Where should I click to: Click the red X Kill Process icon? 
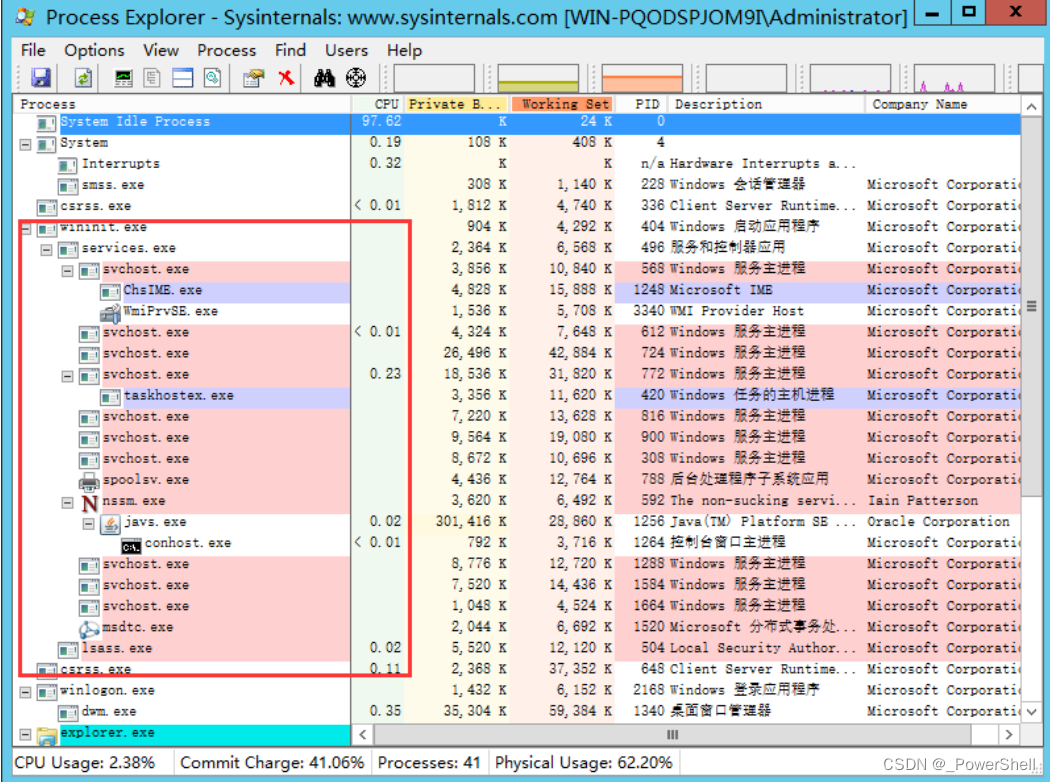(286, 78)
